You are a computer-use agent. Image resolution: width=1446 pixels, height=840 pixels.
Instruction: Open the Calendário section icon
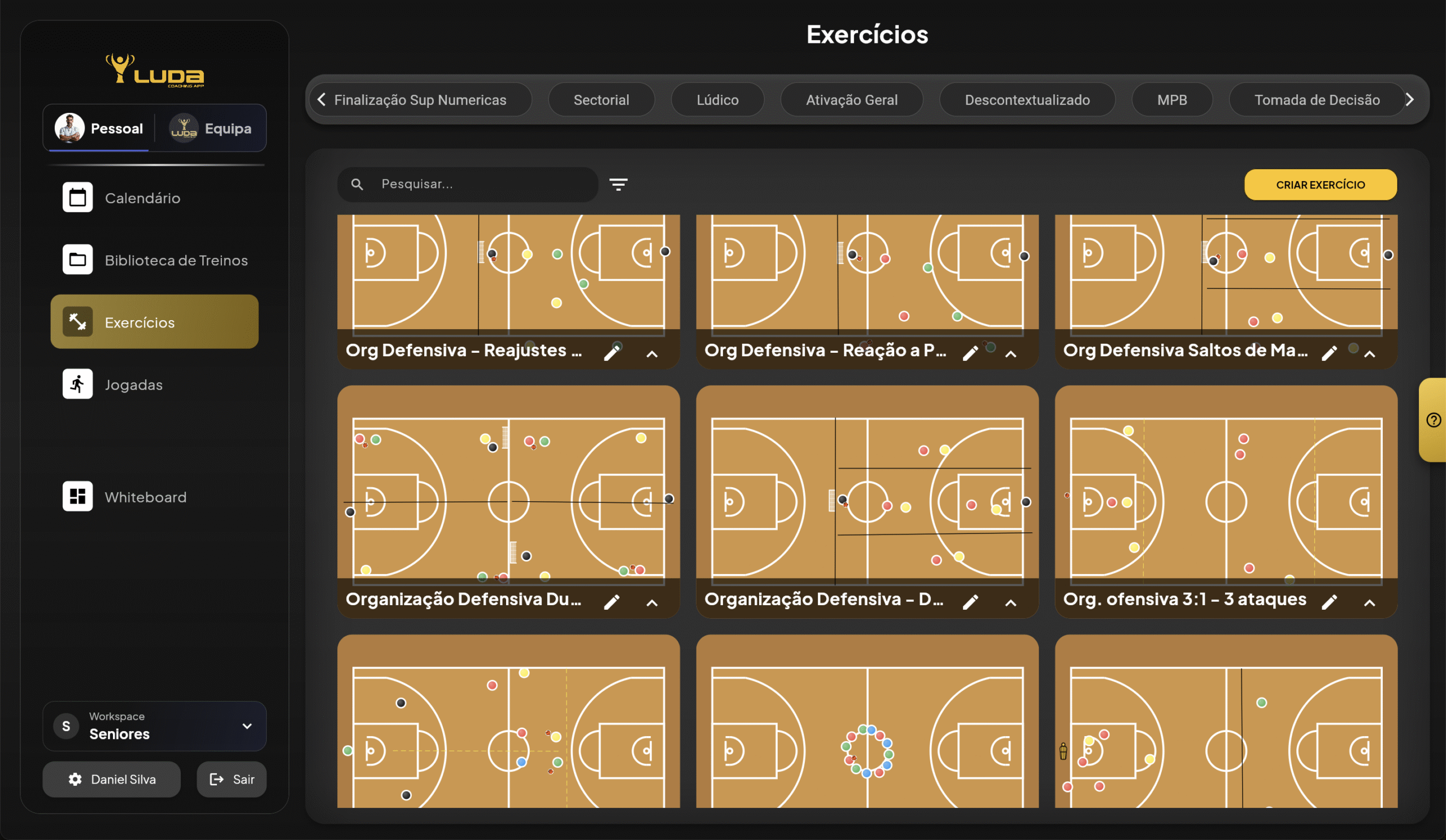click(x=77, y=198)
